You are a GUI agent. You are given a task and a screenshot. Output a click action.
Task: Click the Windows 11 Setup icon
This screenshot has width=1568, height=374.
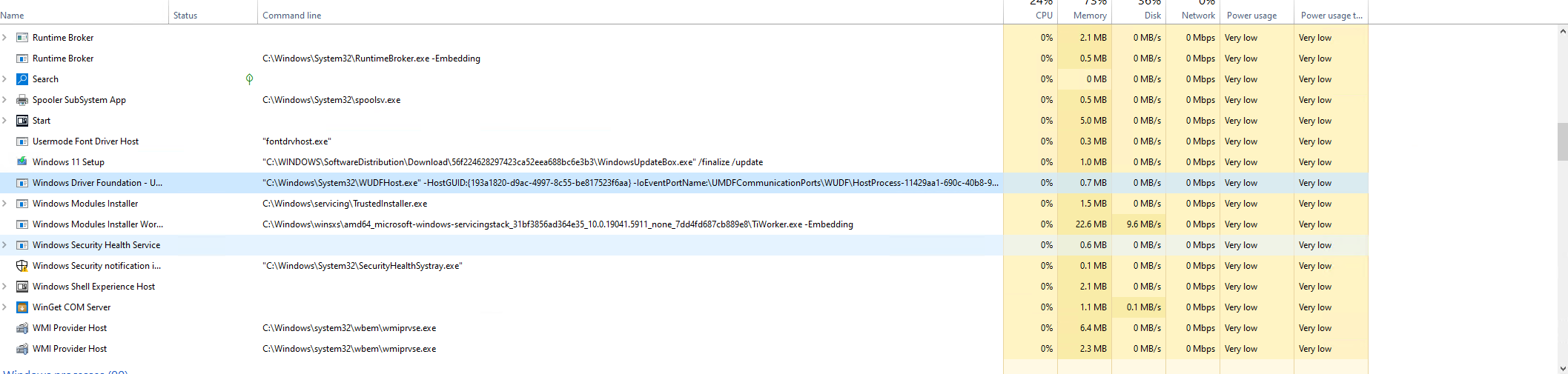tap(22, 162)
